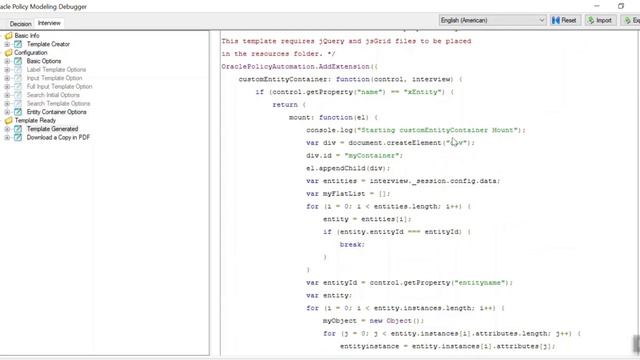Expand the Entity Container Options node

7,112
